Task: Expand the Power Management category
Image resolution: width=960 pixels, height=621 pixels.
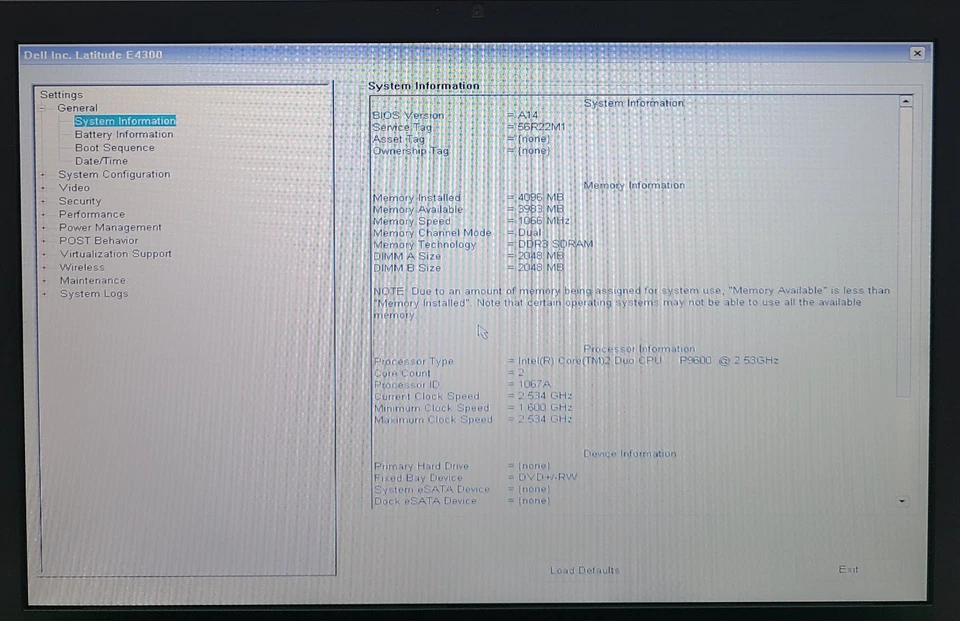Action: [x=108, y=227]
